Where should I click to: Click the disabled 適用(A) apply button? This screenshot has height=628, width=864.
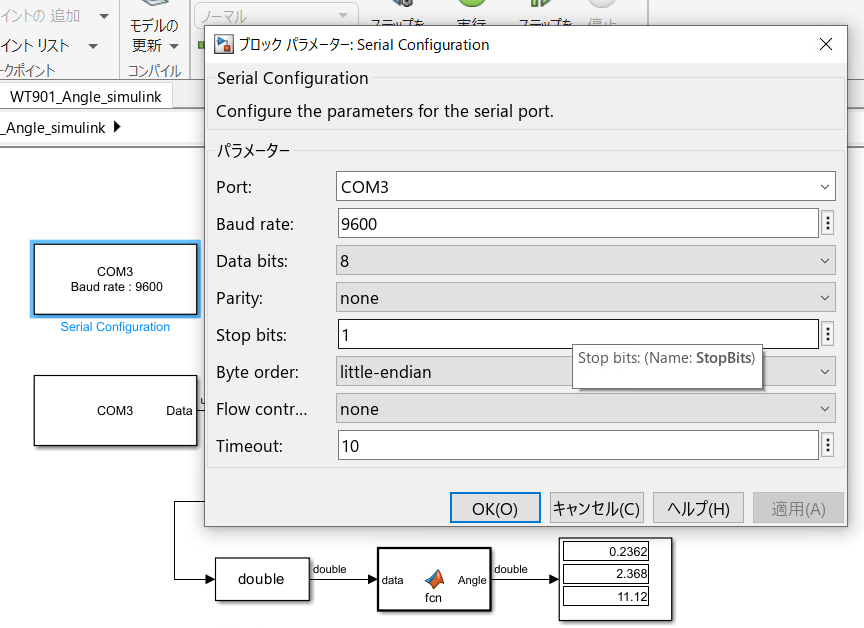point(798,508)
